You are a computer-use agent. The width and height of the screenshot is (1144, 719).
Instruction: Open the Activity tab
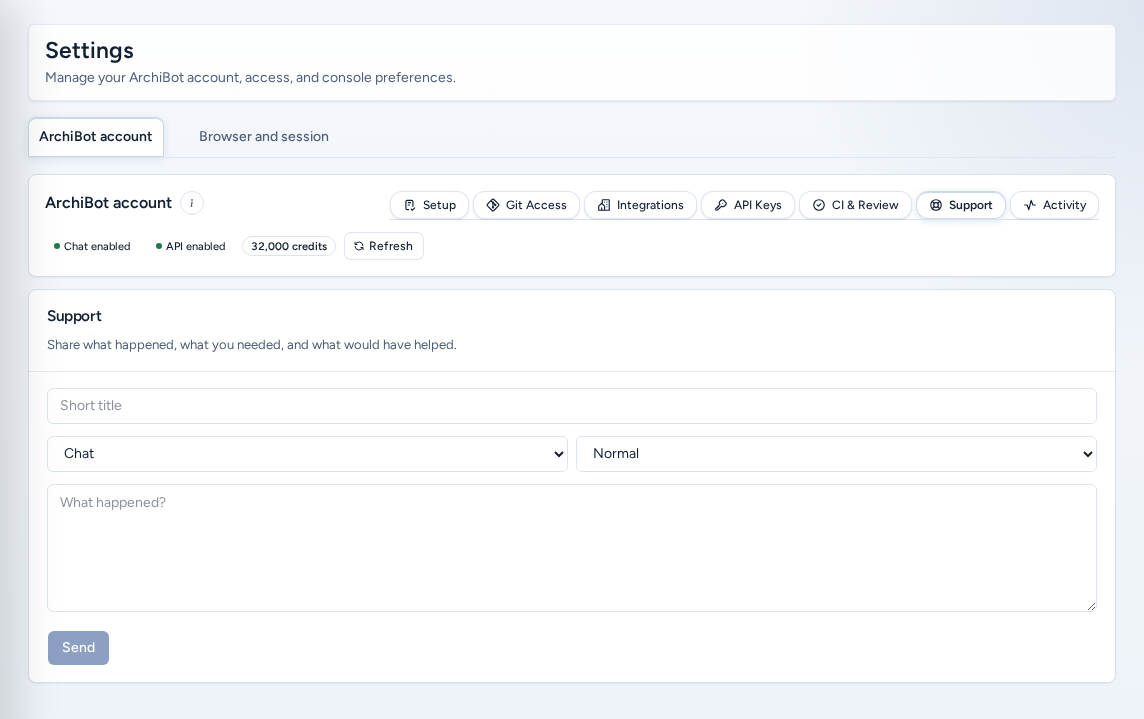1054,205
